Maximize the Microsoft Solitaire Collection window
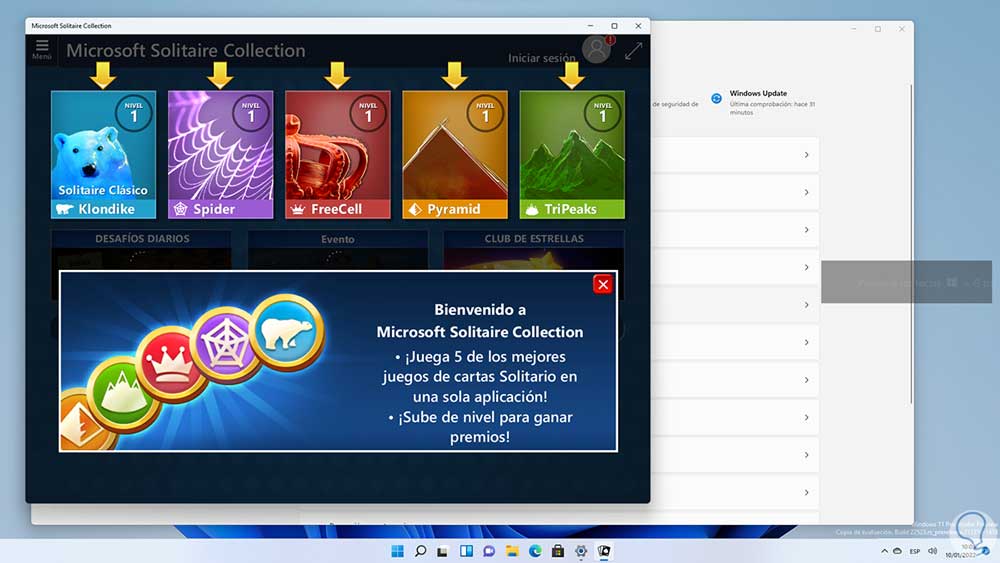The height and width of the screenshot is (563, 1000). (614, 26)
